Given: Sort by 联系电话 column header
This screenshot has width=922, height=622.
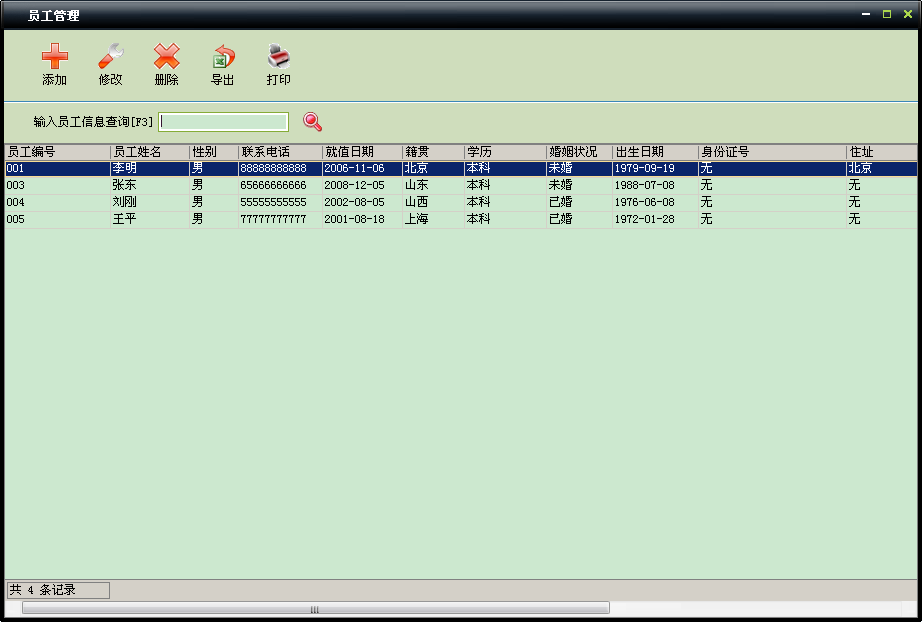Looking at the screenshot, I should pos(280,152).
